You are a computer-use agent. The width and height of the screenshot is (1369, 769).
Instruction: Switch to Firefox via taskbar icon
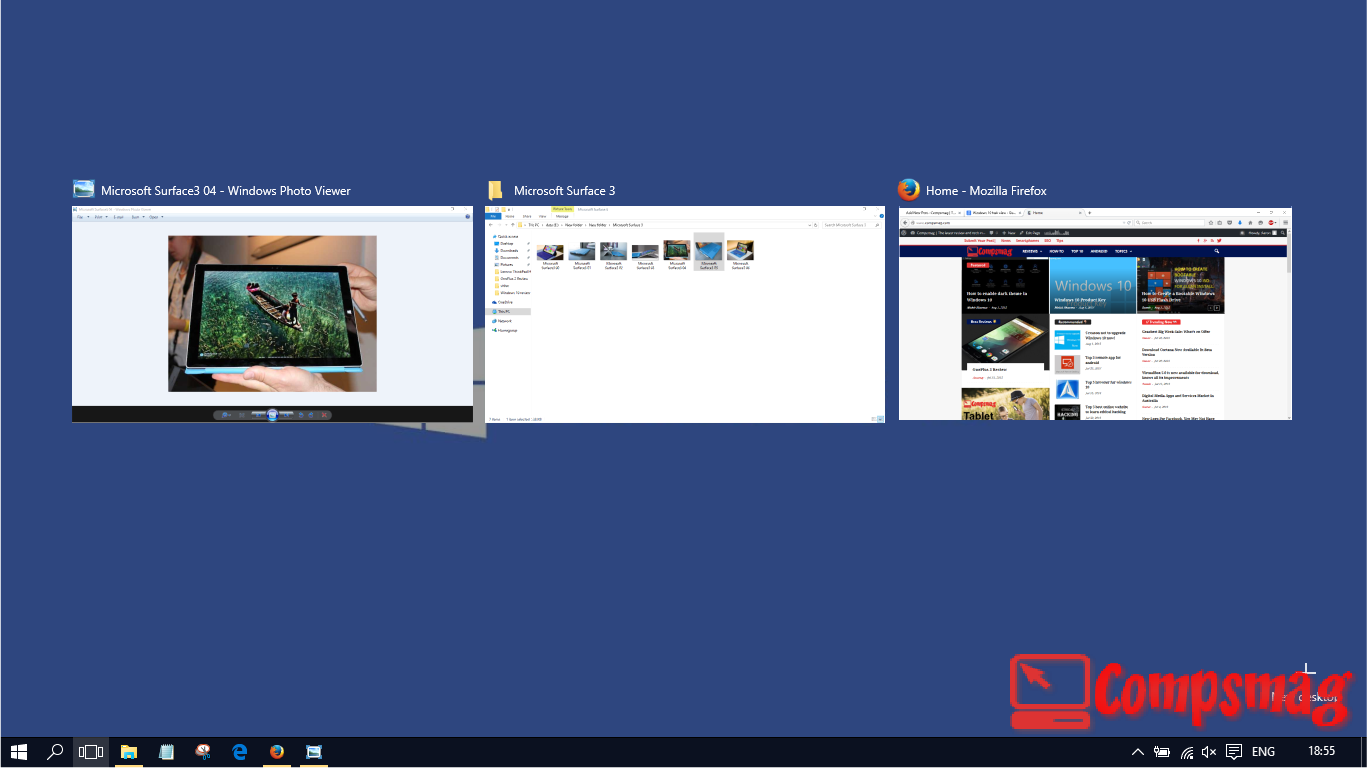(277, 752)
